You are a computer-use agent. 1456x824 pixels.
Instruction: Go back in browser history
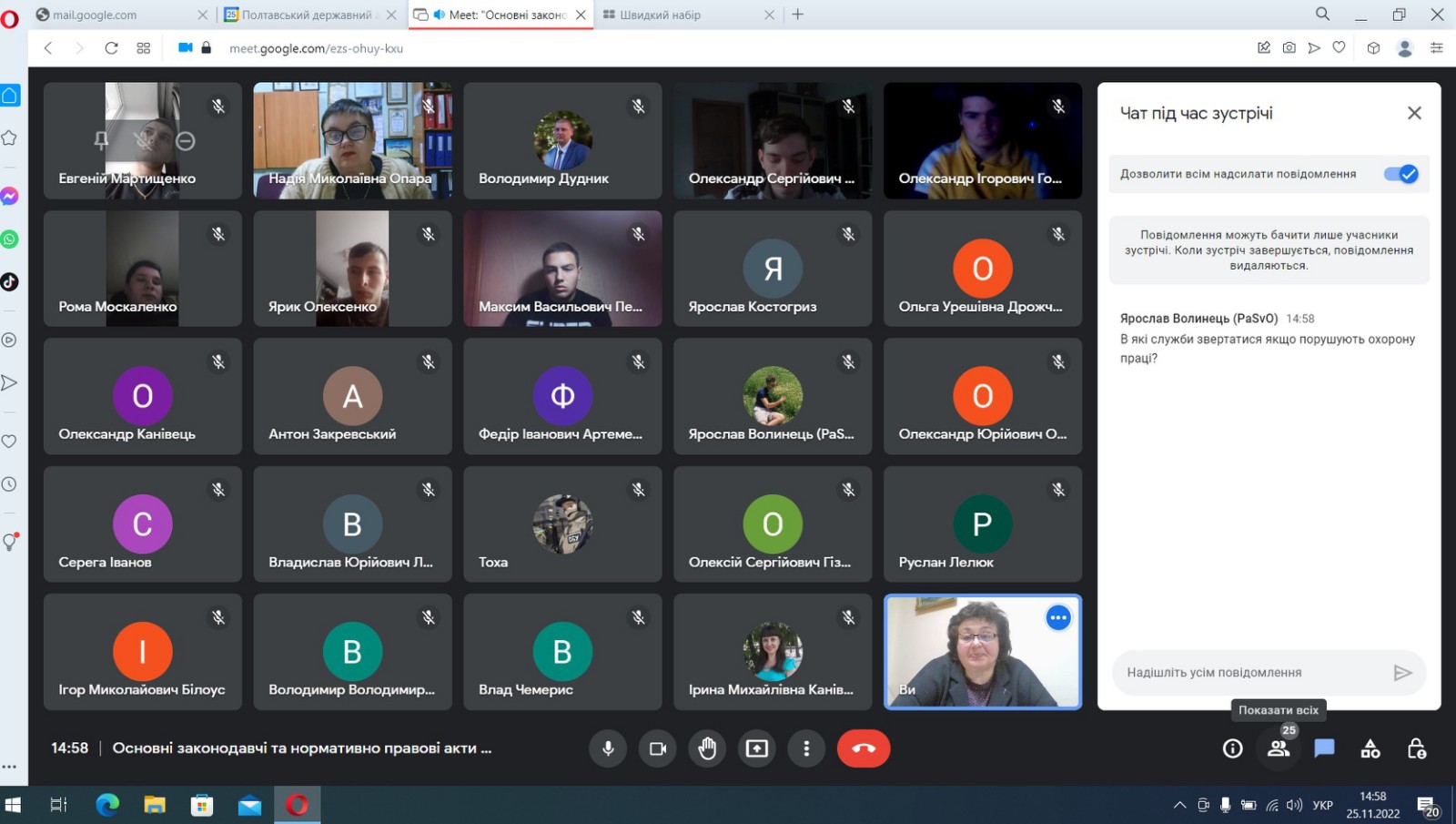48,48
